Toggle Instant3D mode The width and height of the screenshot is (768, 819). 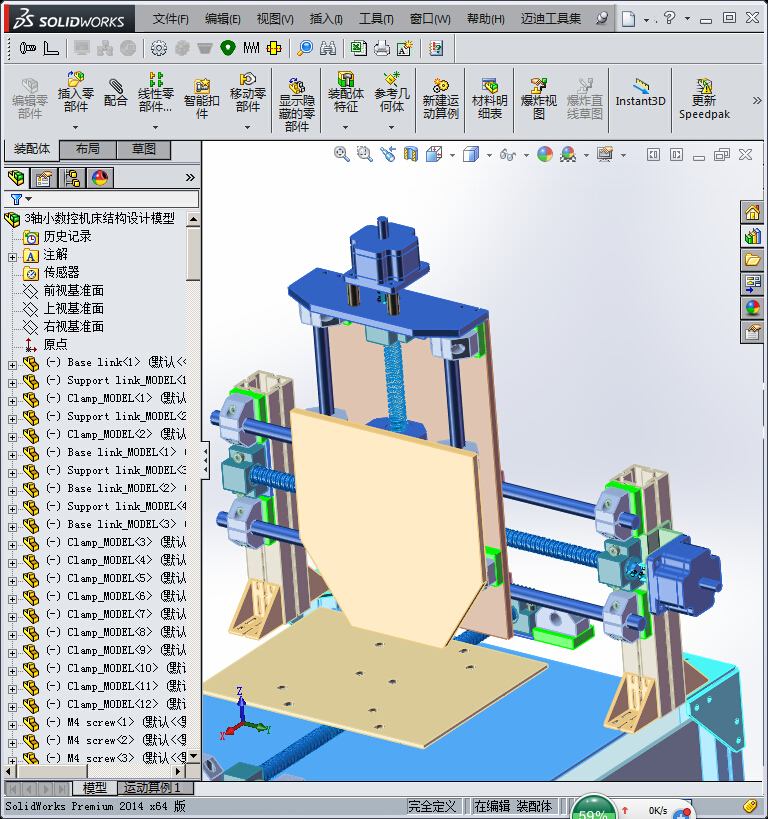[641, 94]
